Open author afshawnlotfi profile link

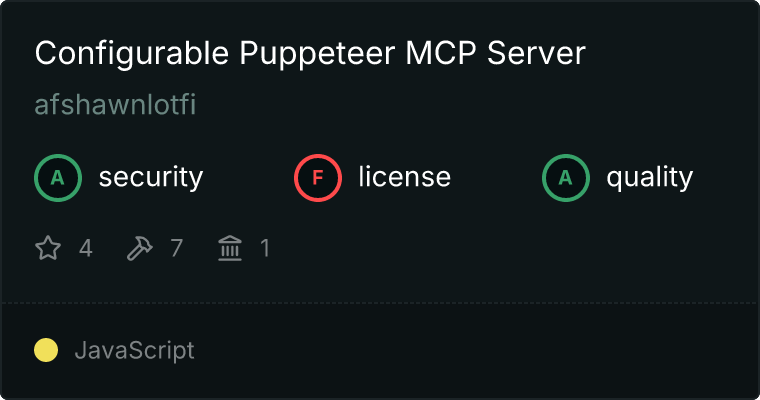click(x=115, y=104)
